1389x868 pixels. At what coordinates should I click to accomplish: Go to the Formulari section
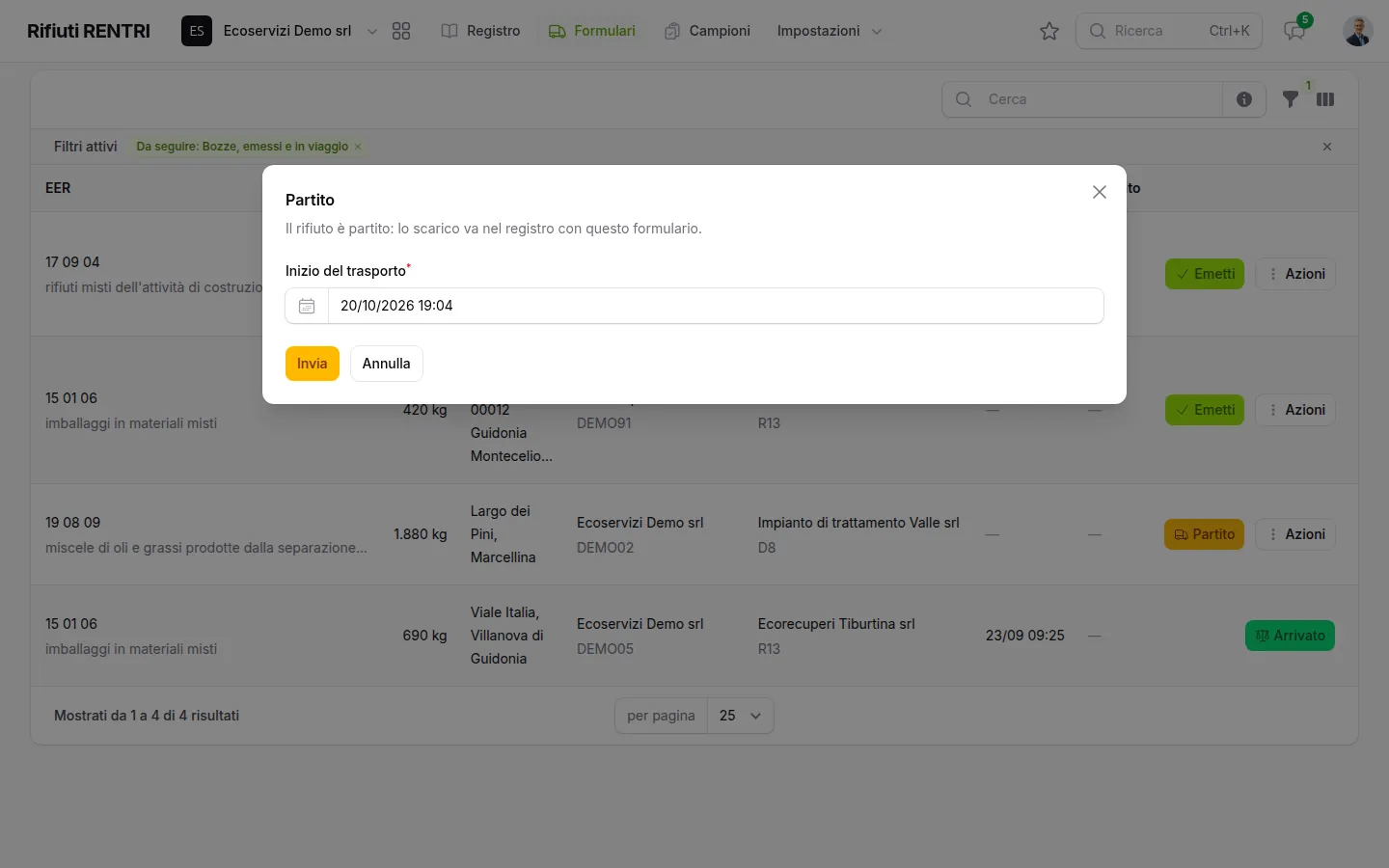592,31
